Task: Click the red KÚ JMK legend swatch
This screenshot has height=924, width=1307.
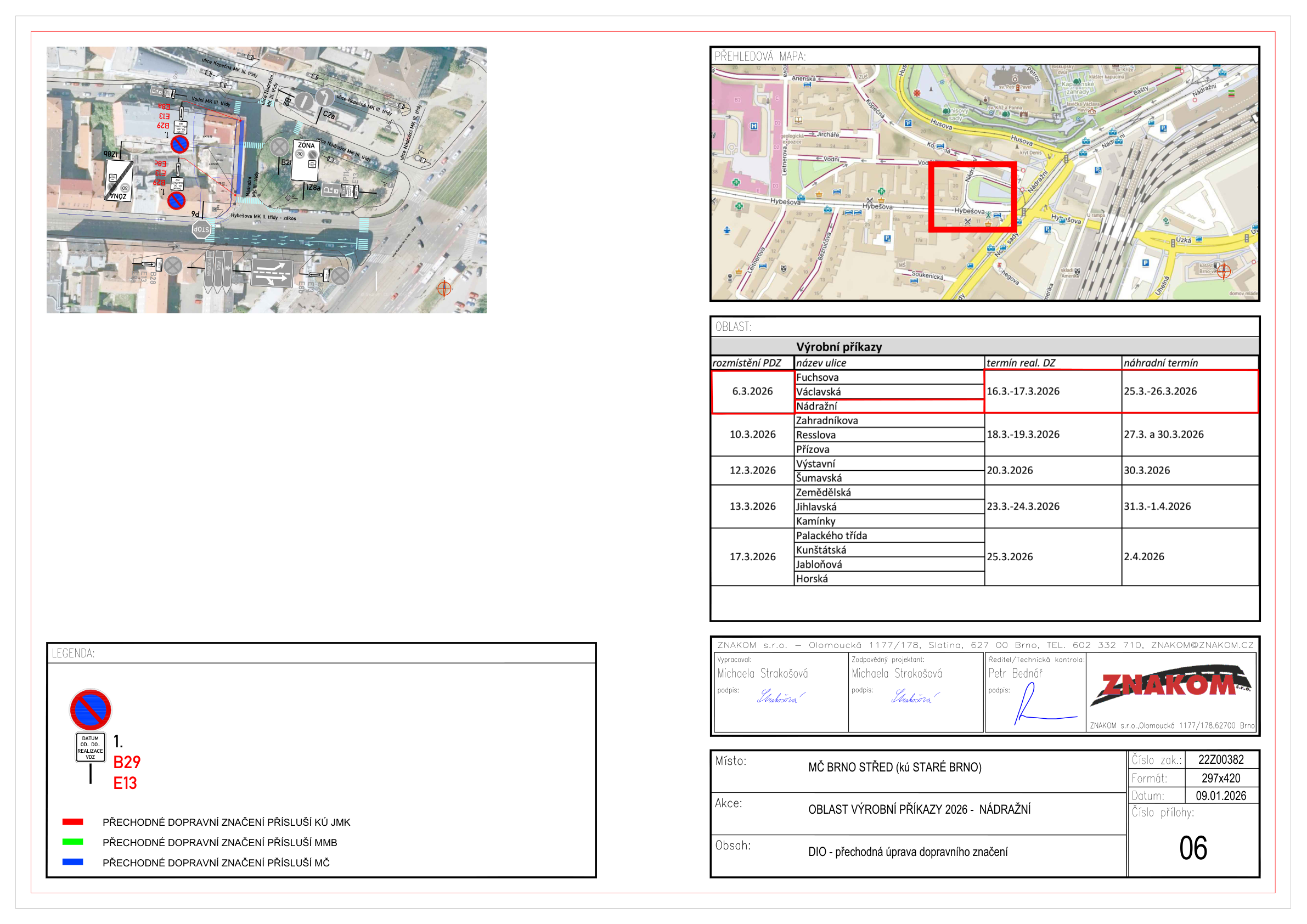Action: 73,821
